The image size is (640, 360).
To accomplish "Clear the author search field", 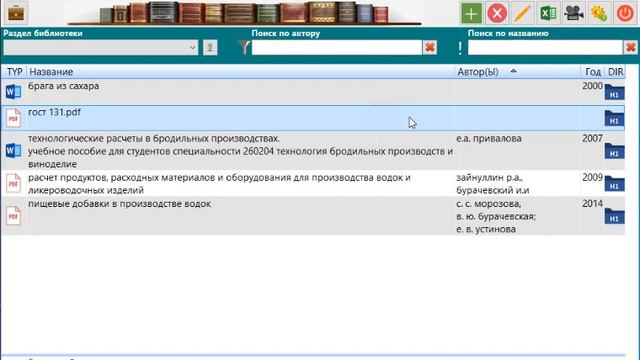I will tap(430, 47).
